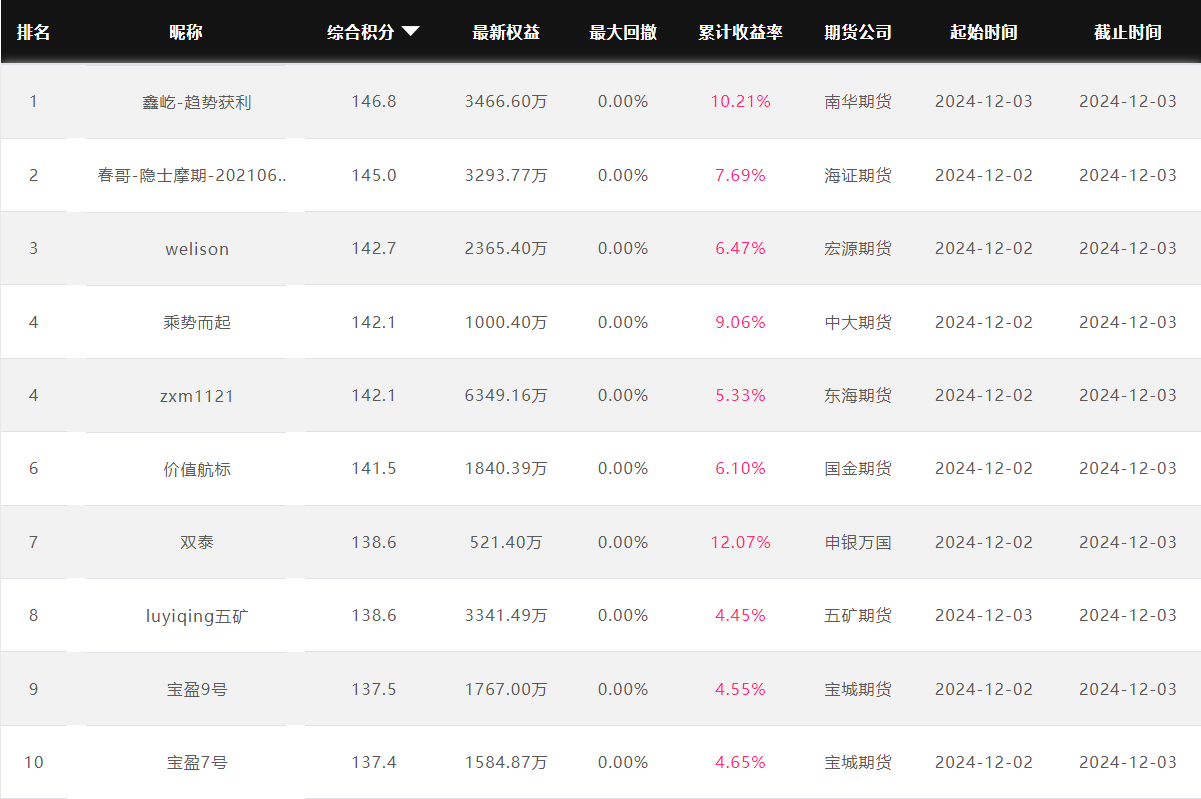The image size is (1201, 799).
Task: Select the 中大期货 company cell
Action: (858, 322)
